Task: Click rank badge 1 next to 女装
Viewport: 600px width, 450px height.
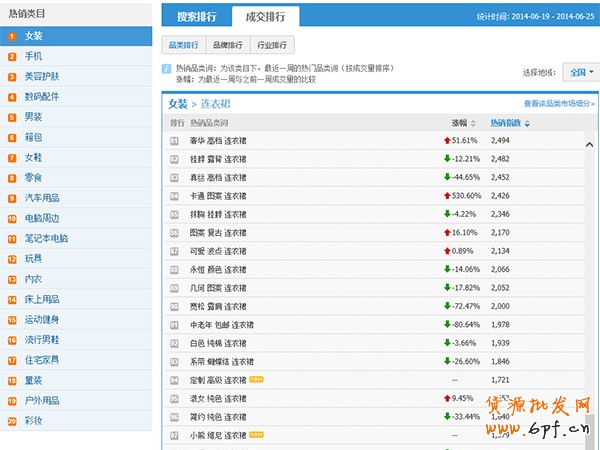Action: coord(12,37)
